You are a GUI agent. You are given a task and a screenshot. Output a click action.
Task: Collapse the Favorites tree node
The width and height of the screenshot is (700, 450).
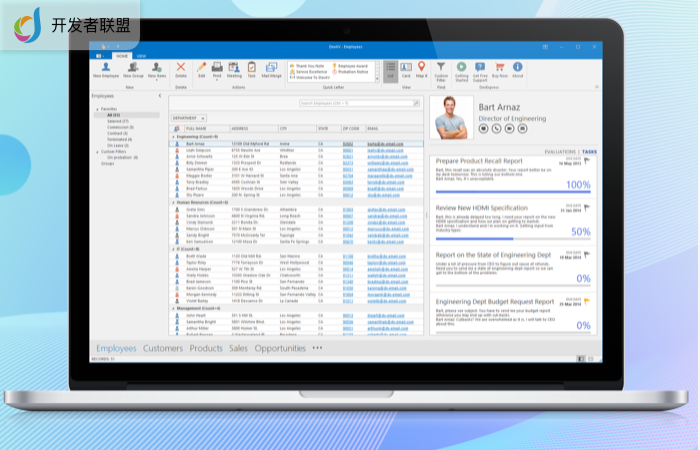(x=95, y=108)
